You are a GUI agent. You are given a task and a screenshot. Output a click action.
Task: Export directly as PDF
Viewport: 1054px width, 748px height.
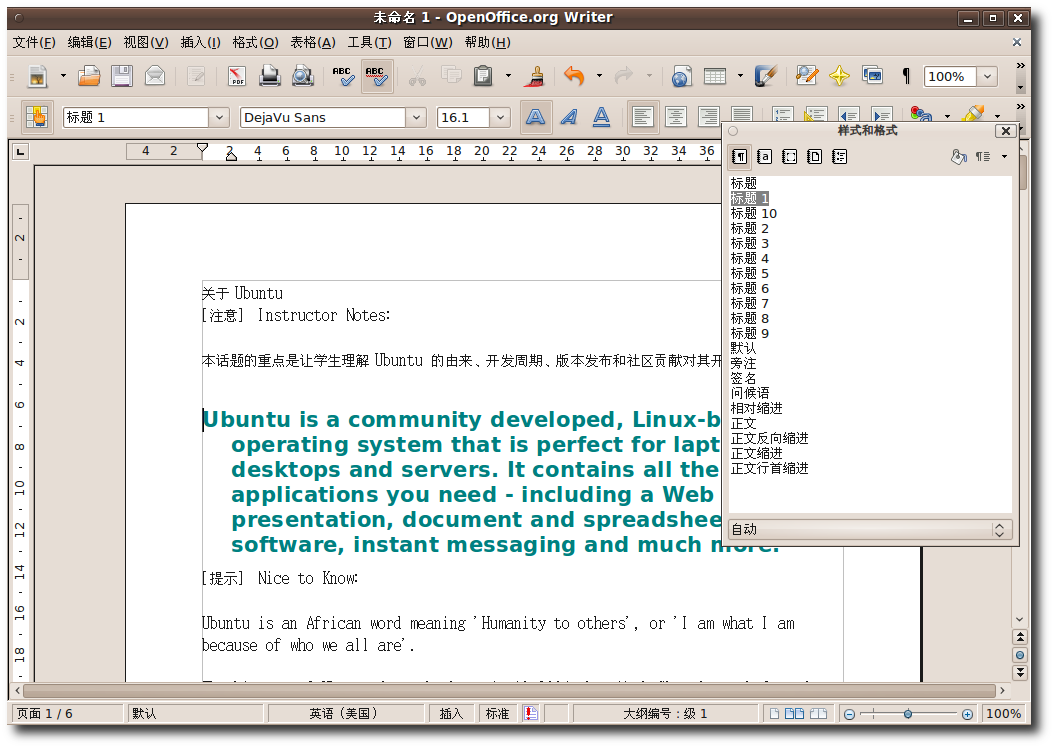pyautogui.click(x=237, y=76)
